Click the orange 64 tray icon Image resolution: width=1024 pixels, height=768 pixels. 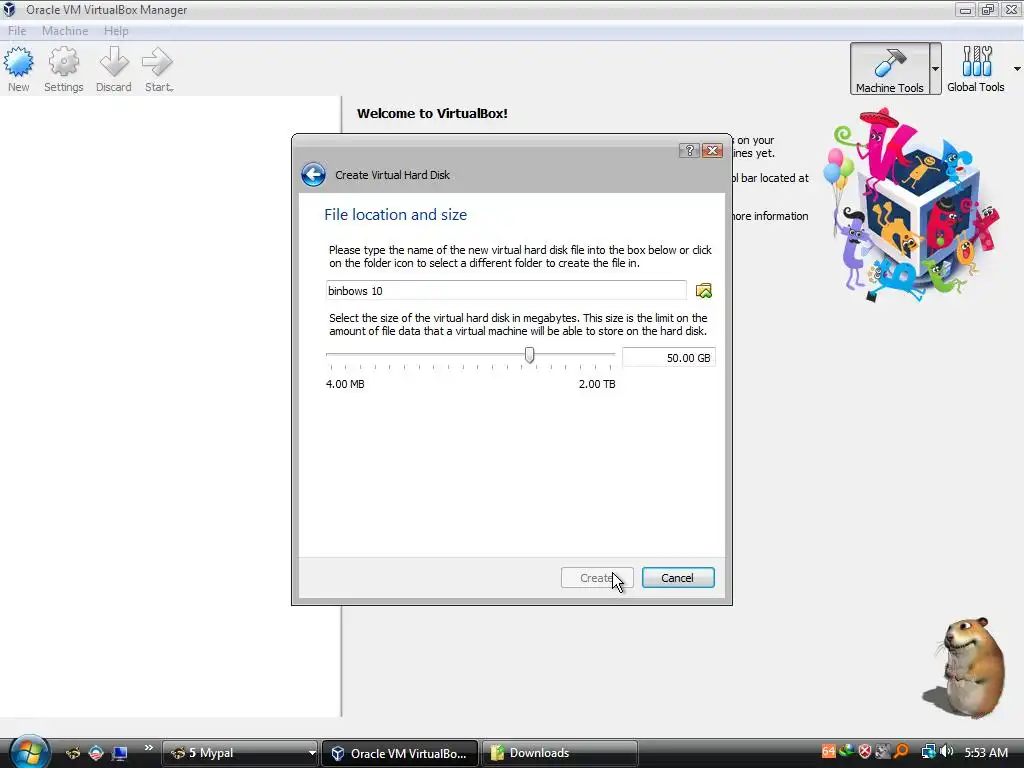828,752
